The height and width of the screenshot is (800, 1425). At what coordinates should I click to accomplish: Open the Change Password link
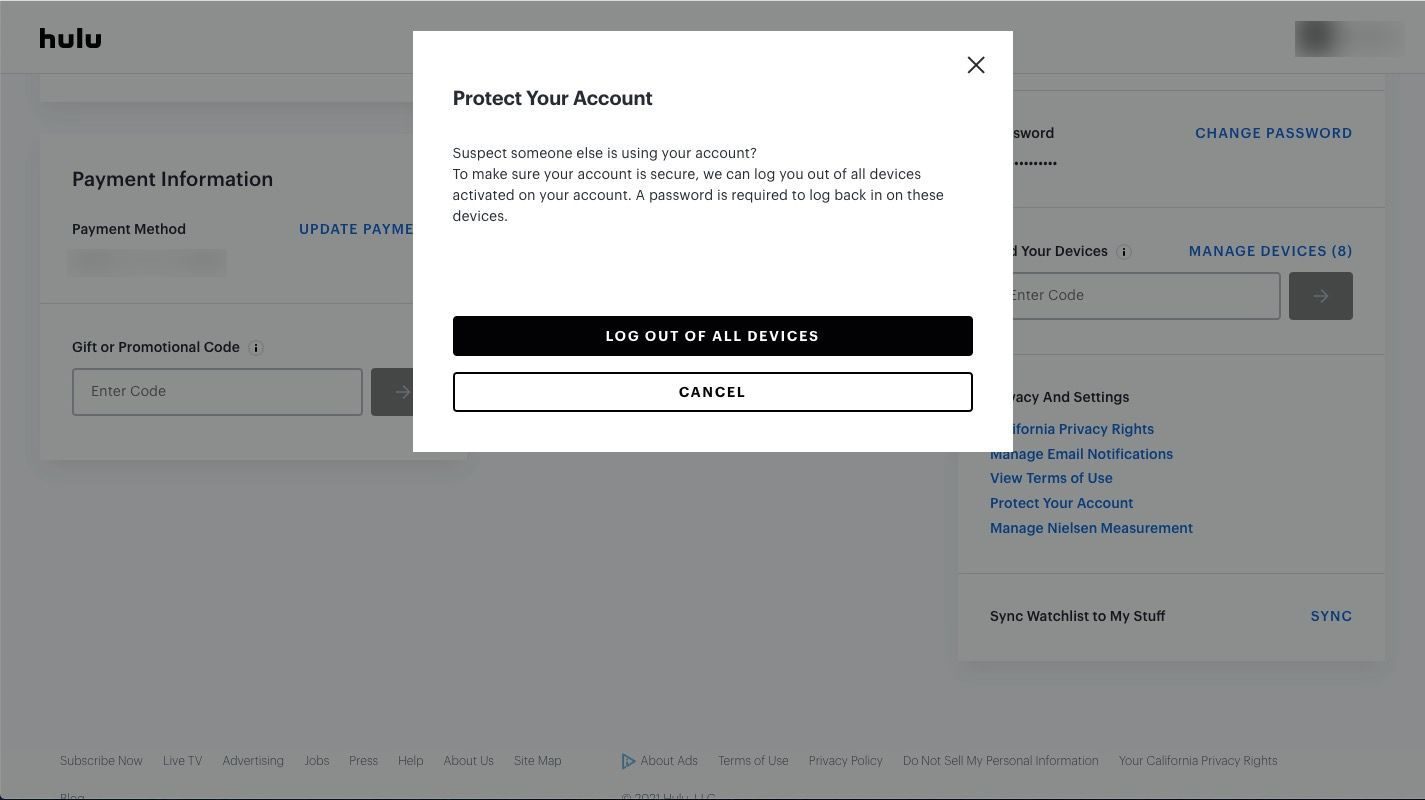tap(1273, 133)
